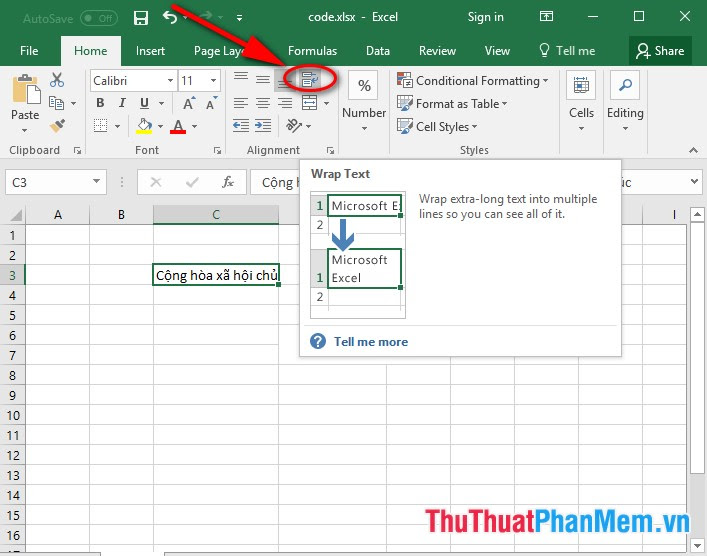The width and height of the screenshot is (707, 556).
Task: Click the Select All corner triangle
Action: pos(16,215)
